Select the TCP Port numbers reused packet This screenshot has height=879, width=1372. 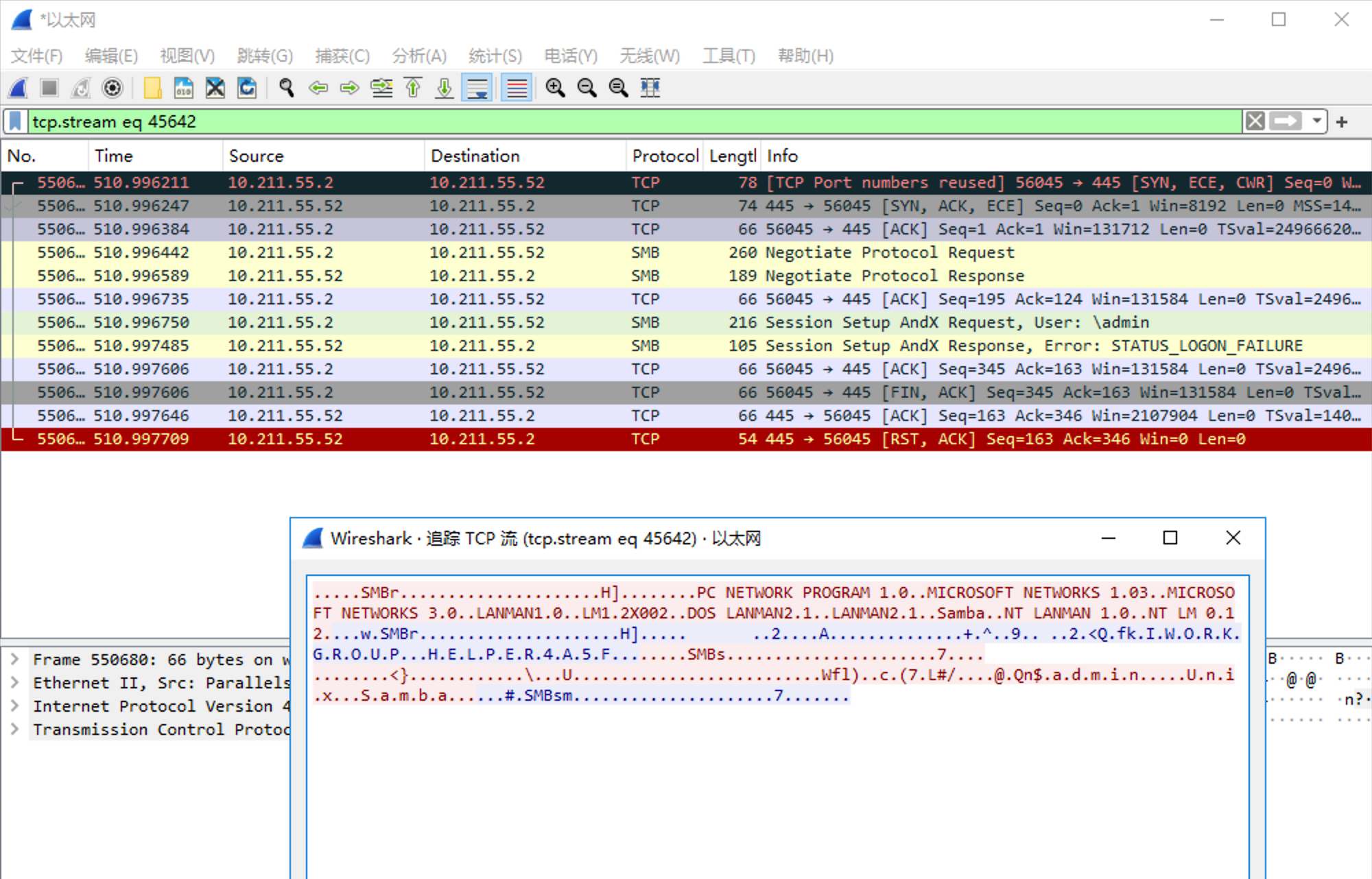[x=686, y=182]
